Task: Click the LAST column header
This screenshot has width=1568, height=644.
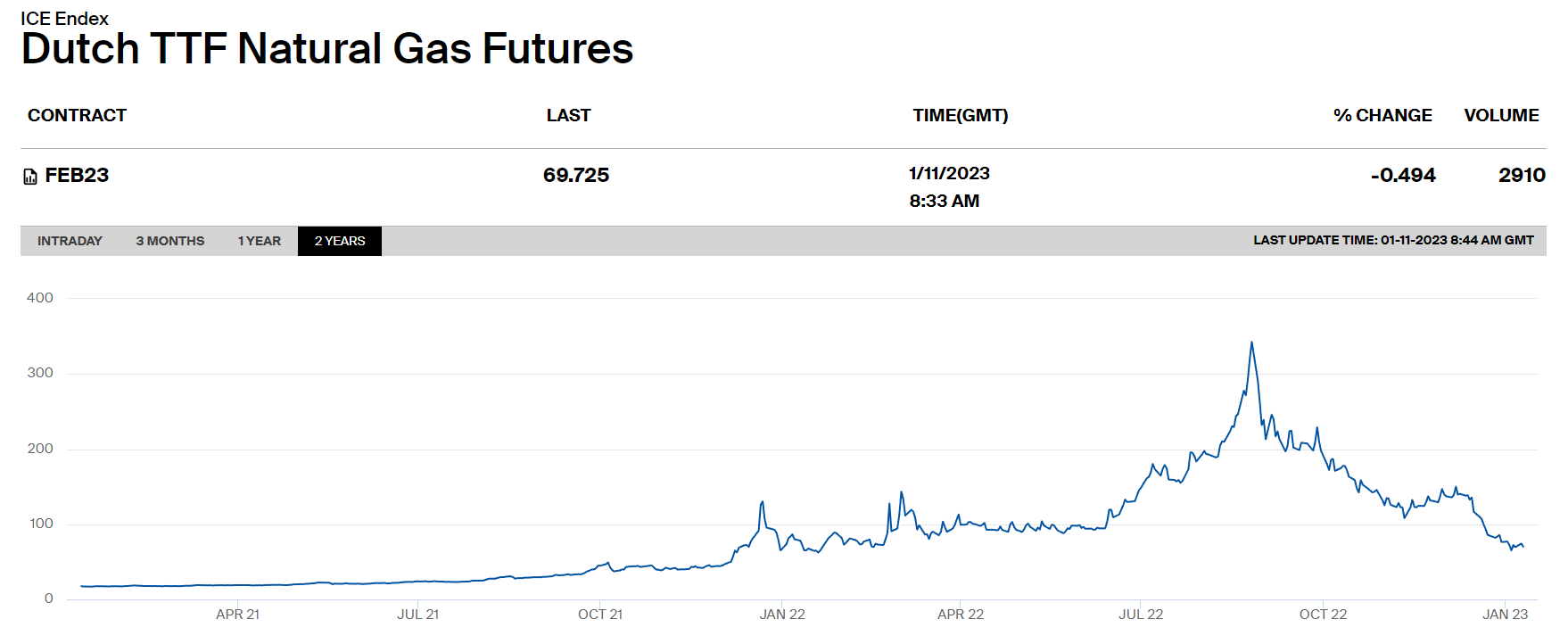Action: (x=568, y=115)
